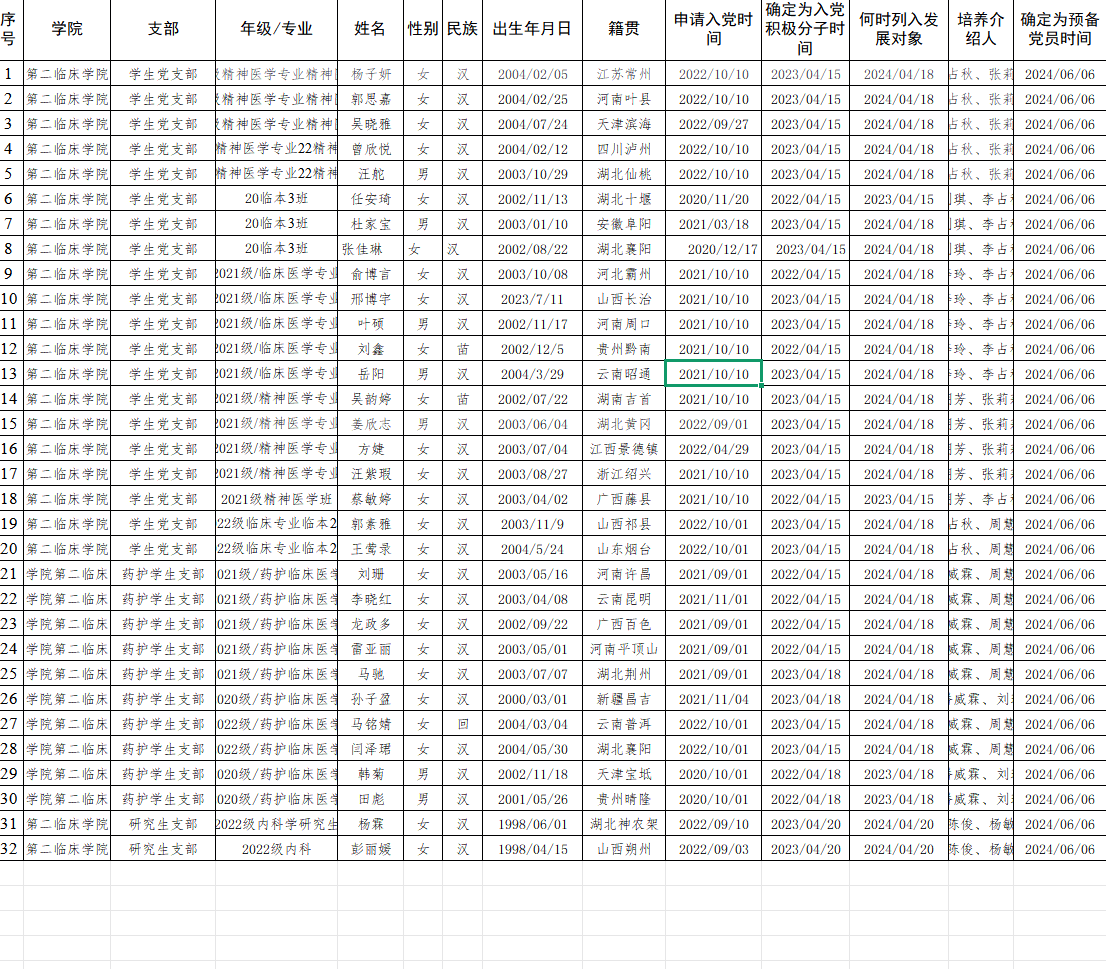Click the birth date 2000/03/01
The height and width of the screenshot is (969, 1106).
pyautogui.click(x=532, y=699)
